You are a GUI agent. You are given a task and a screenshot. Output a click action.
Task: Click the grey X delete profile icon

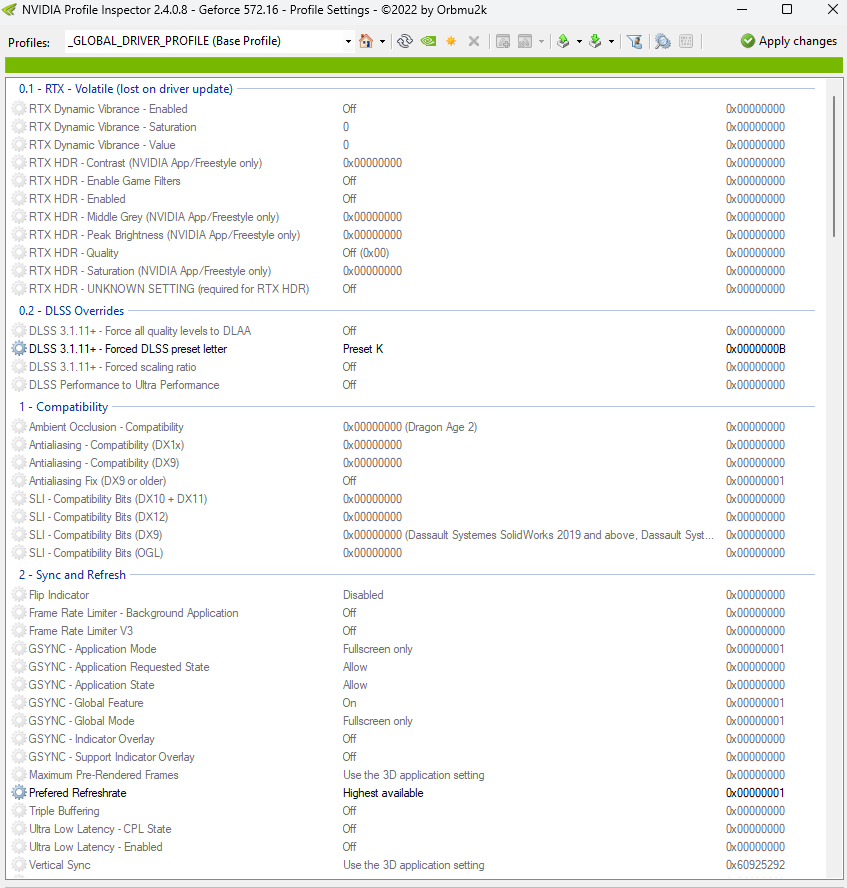click(x=474, y=41)
